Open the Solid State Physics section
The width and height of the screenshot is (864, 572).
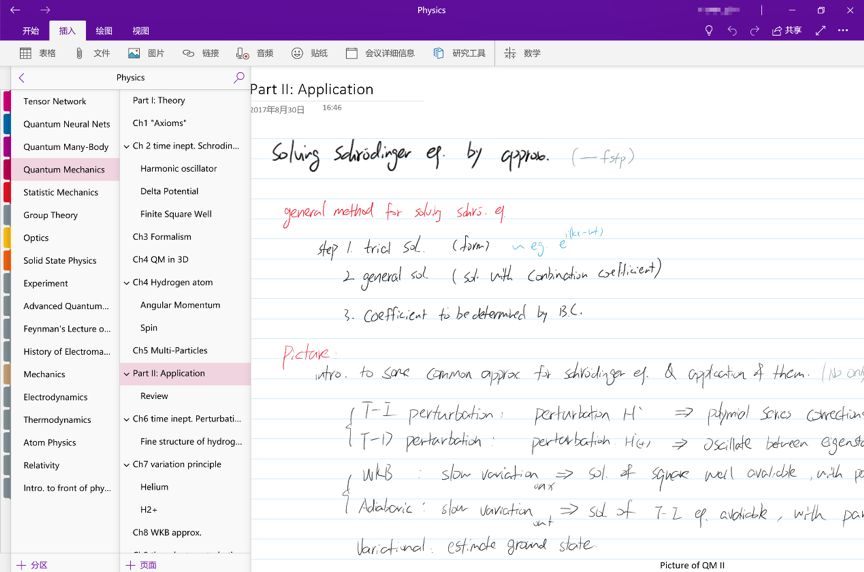point(60,261)
